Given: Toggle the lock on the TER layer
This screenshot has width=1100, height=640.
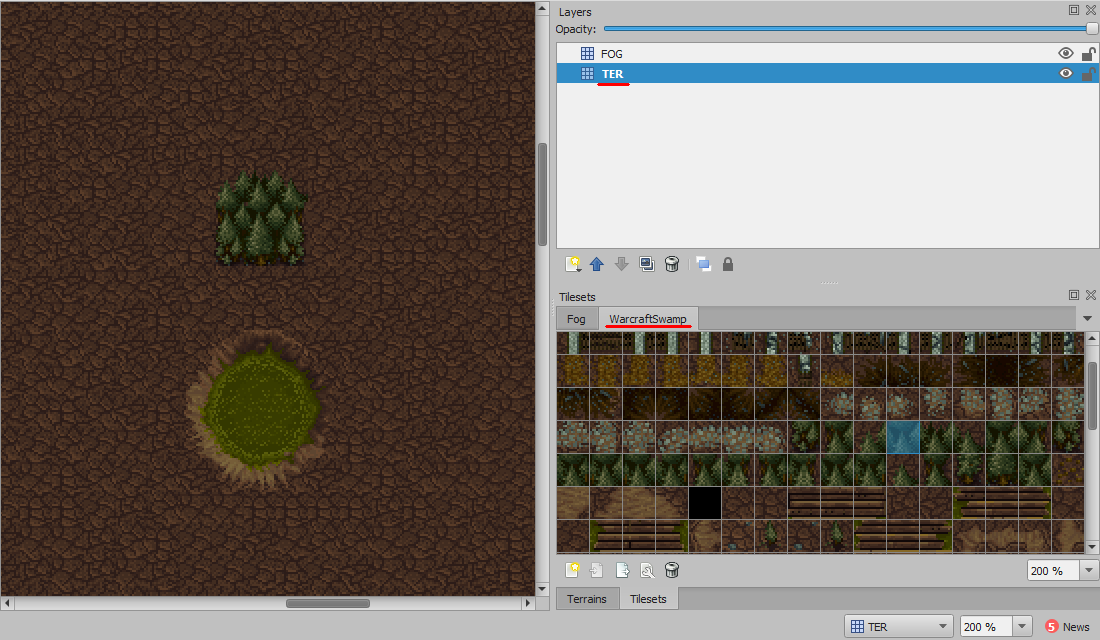Looking at the screenshot, I should point(1088,73).
